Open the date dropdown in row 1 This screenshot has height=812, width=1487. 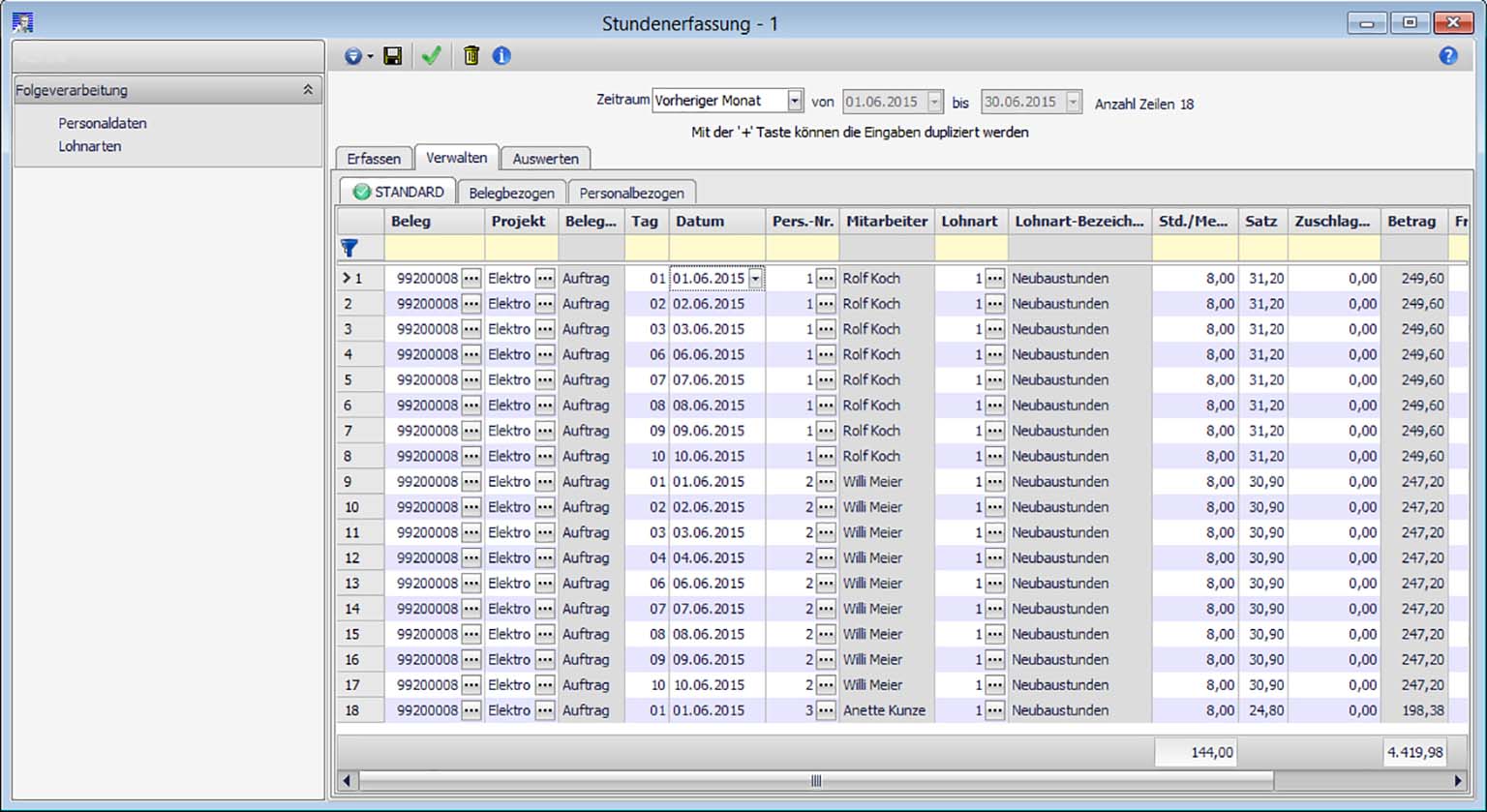(x=756, y=278)
